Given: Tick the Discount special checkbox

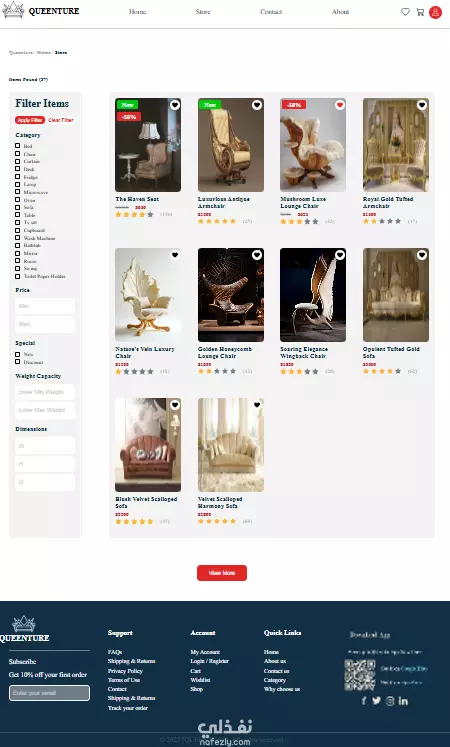Looking at the screenshot, I should click(18, 362).
